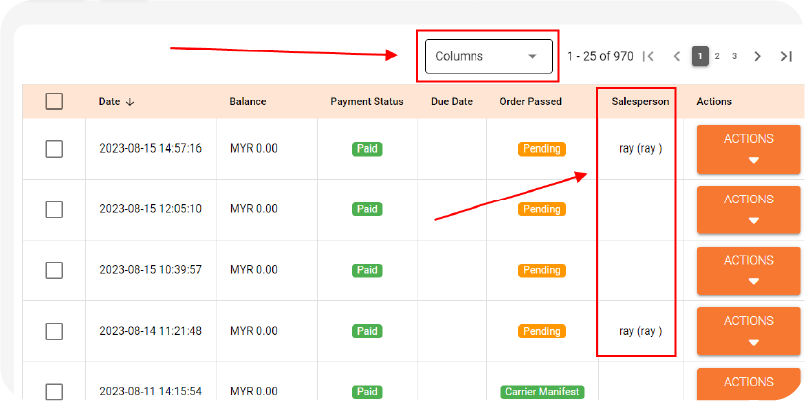
Task: Click the Payment Status column header
Action: point(367,102)
